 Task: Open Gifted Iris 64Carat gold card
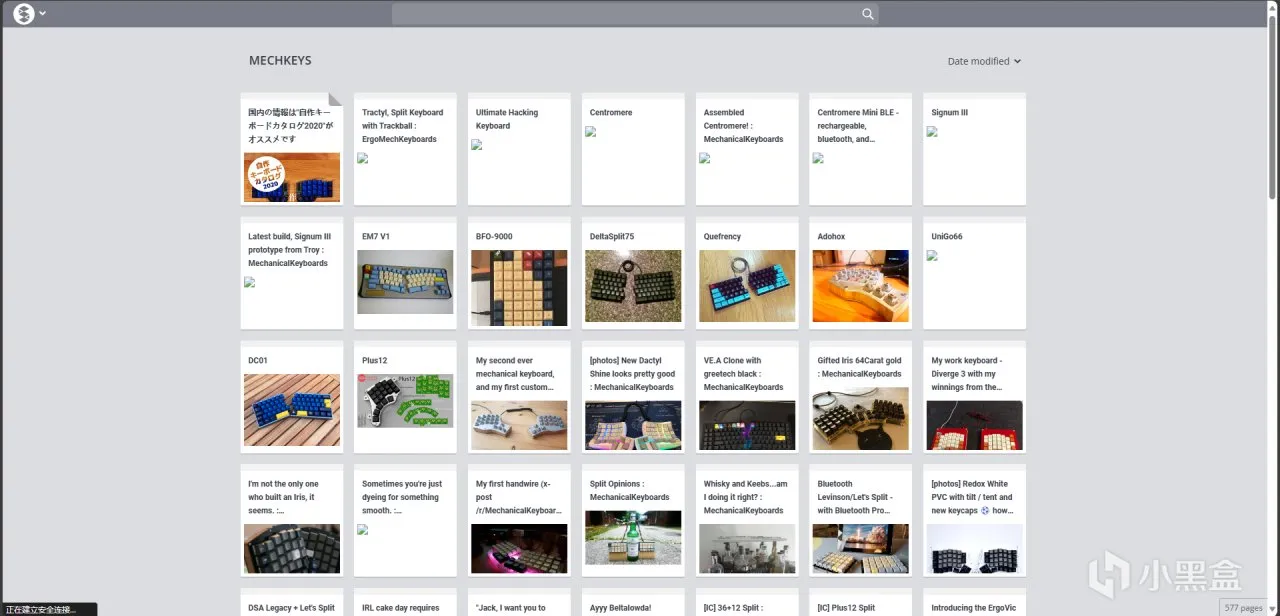tap(861, 397)
